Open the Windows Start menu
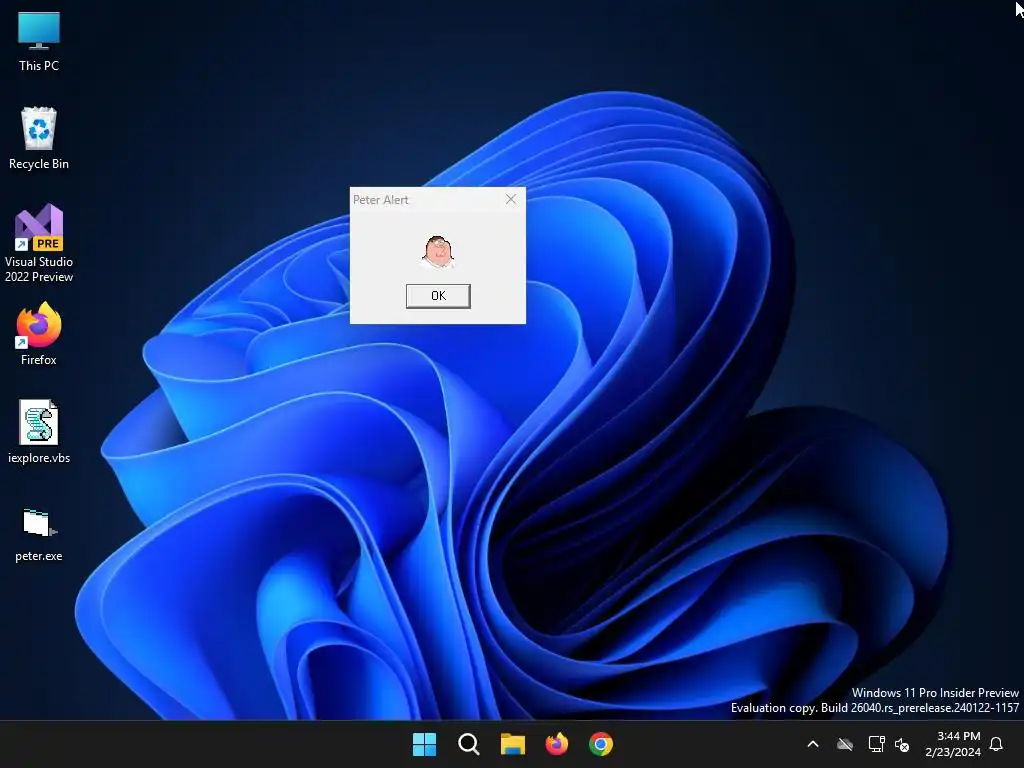The height and width of the screenshot is (768, 1024). coord(424,744)
